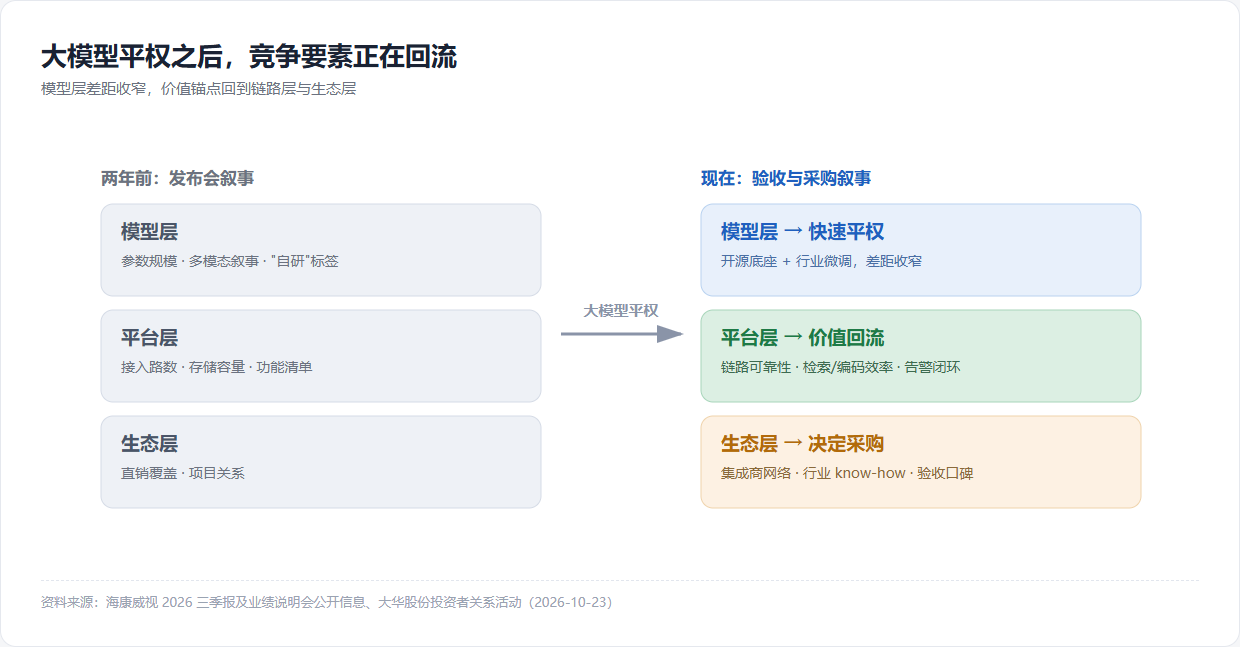Click the green title 平台层 → 价值回流
The image size is (1240, 647).
click(x=802, y=338)
